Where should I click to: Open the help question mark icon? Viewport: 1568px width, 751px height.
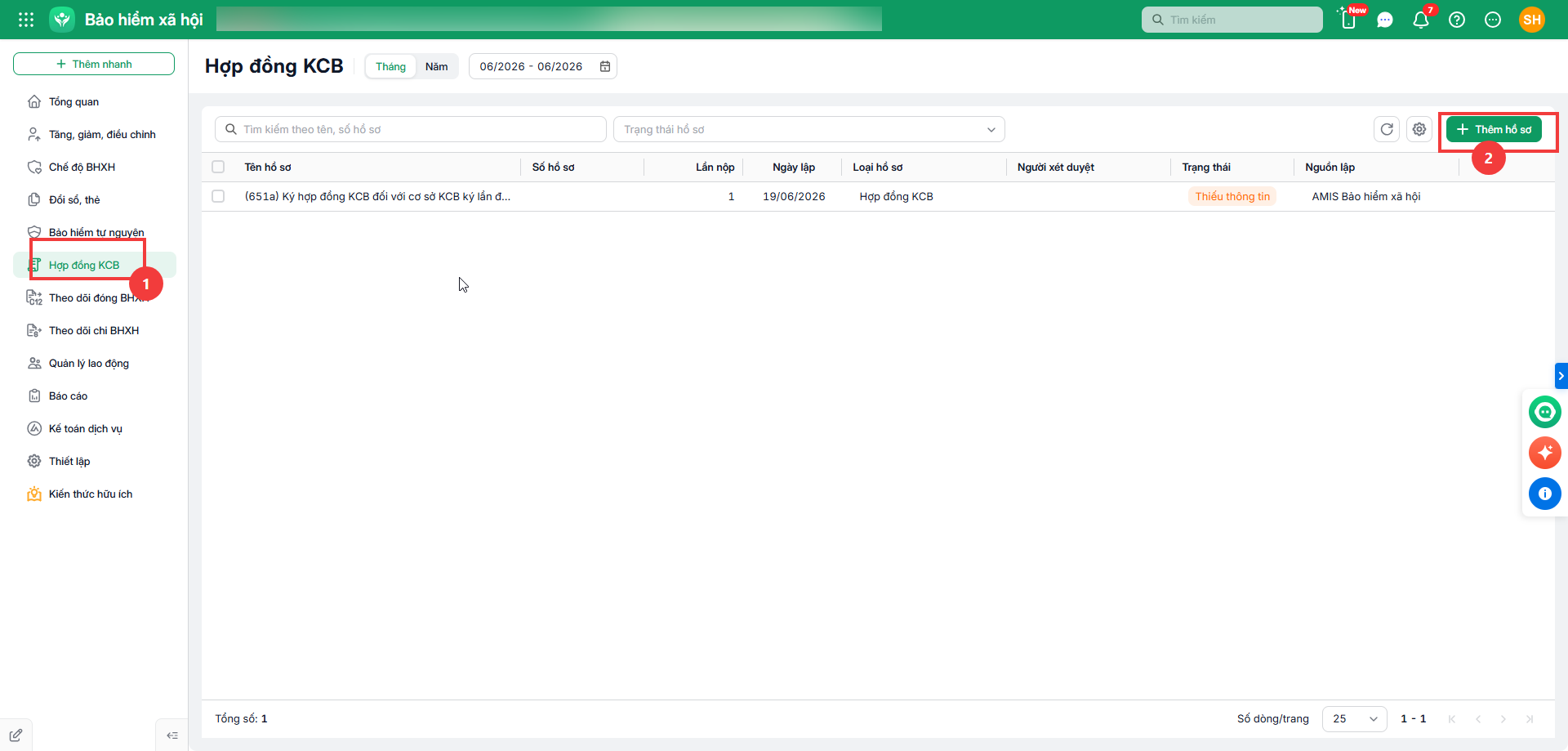[x=1457, y=20]
